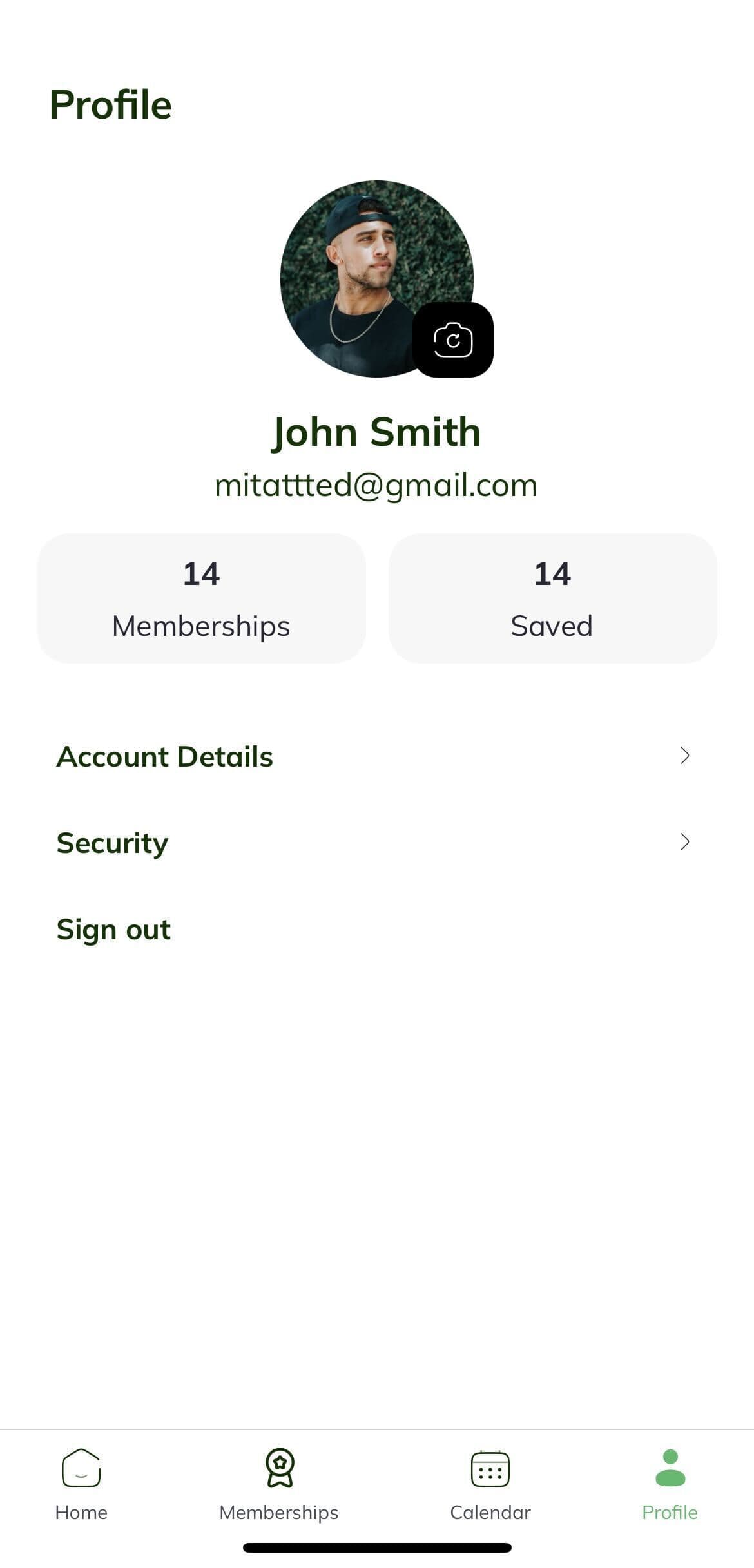Screen dimensions: 754x1568
Task: Open the Home tab house icon
Action: pyautogui.click(x=81, y=1468)
